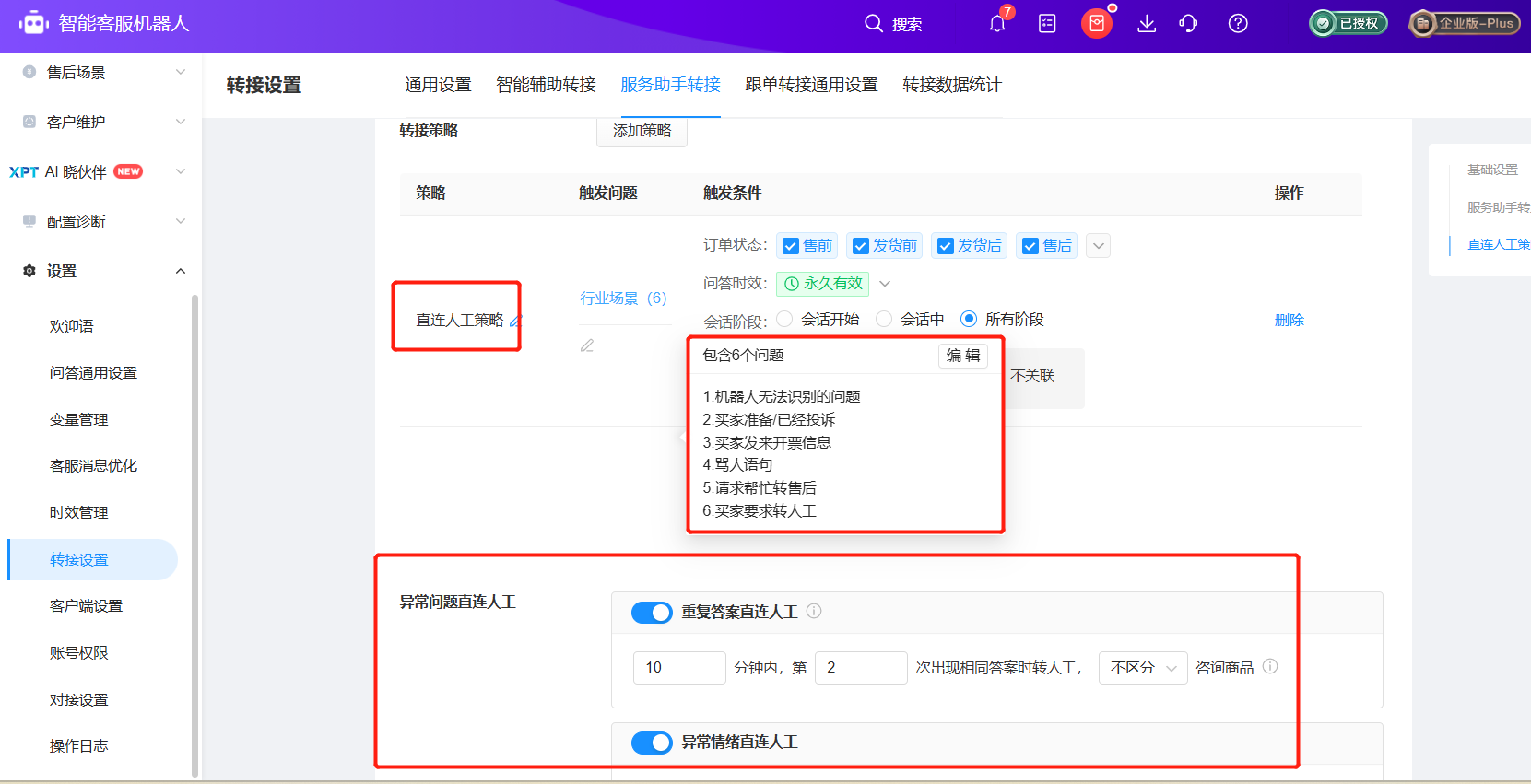This screenshot has width=1531, height=784.
Task: Switch to the 通用设置 tab
Action: tap(438, 85)
